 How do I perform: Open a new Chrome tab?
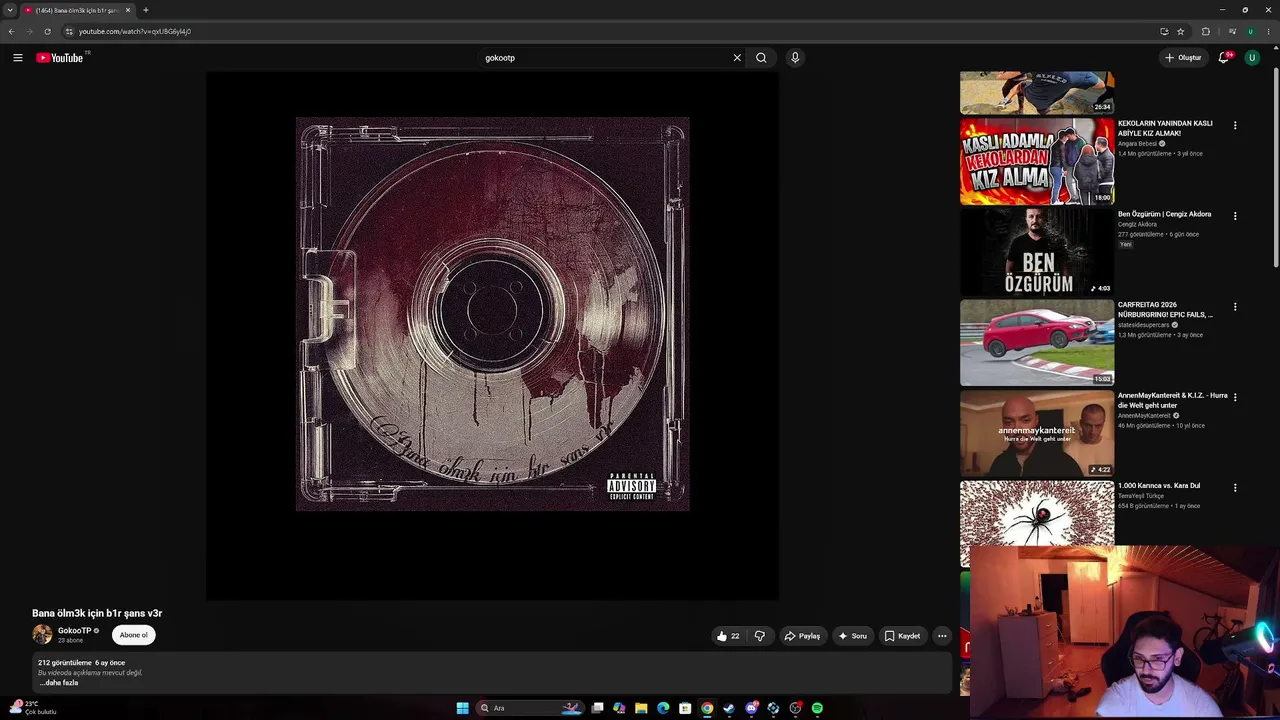[145, 10]
